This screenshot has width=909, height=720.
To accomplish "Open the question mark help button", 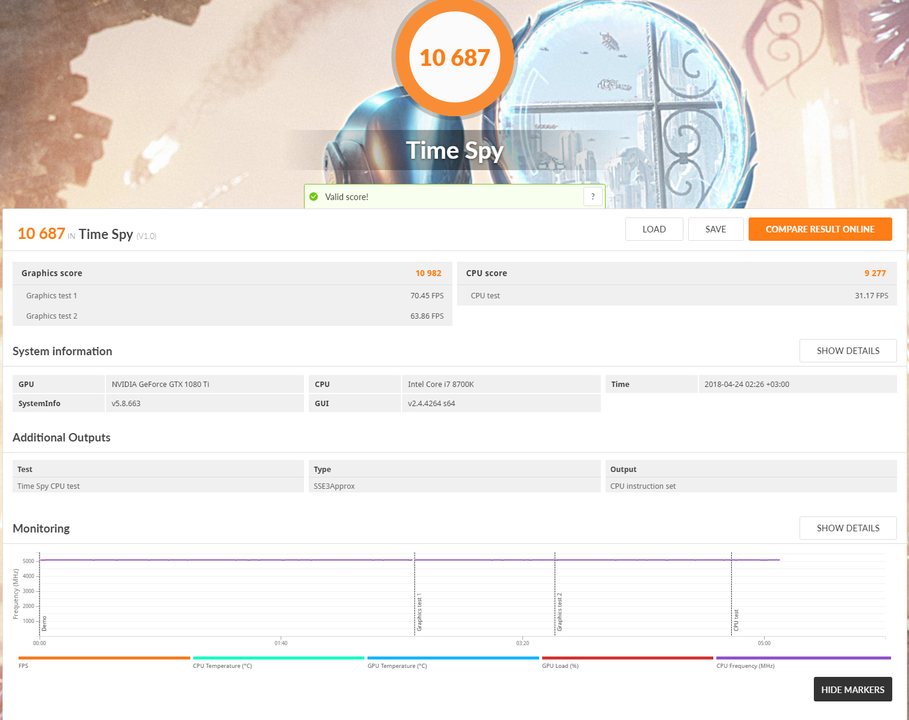I will click(x=592, y=197).
